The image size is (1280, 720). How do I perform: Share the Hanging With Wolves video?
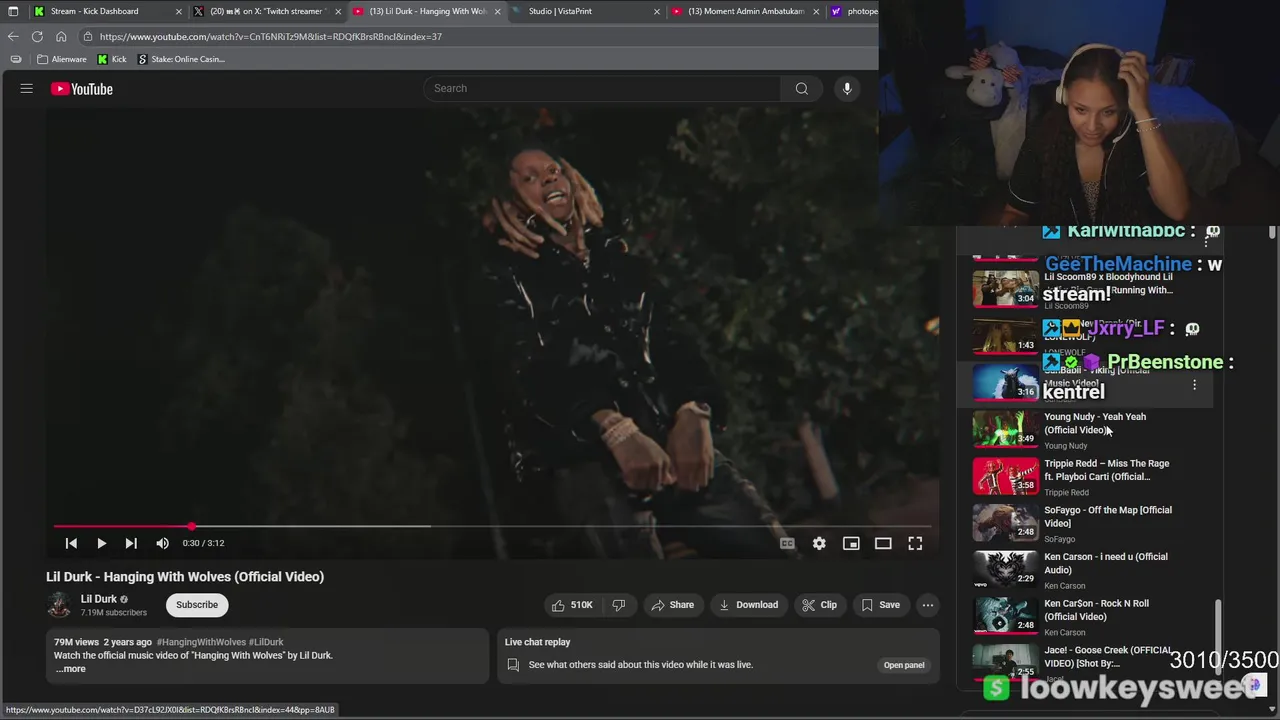coord(673,605)
